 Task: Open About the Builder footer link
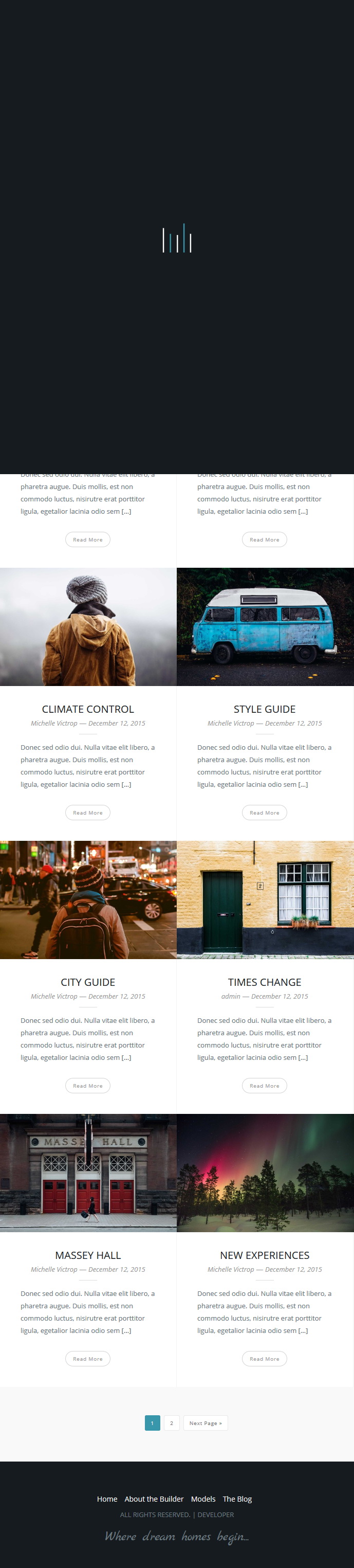(154, 1499)
